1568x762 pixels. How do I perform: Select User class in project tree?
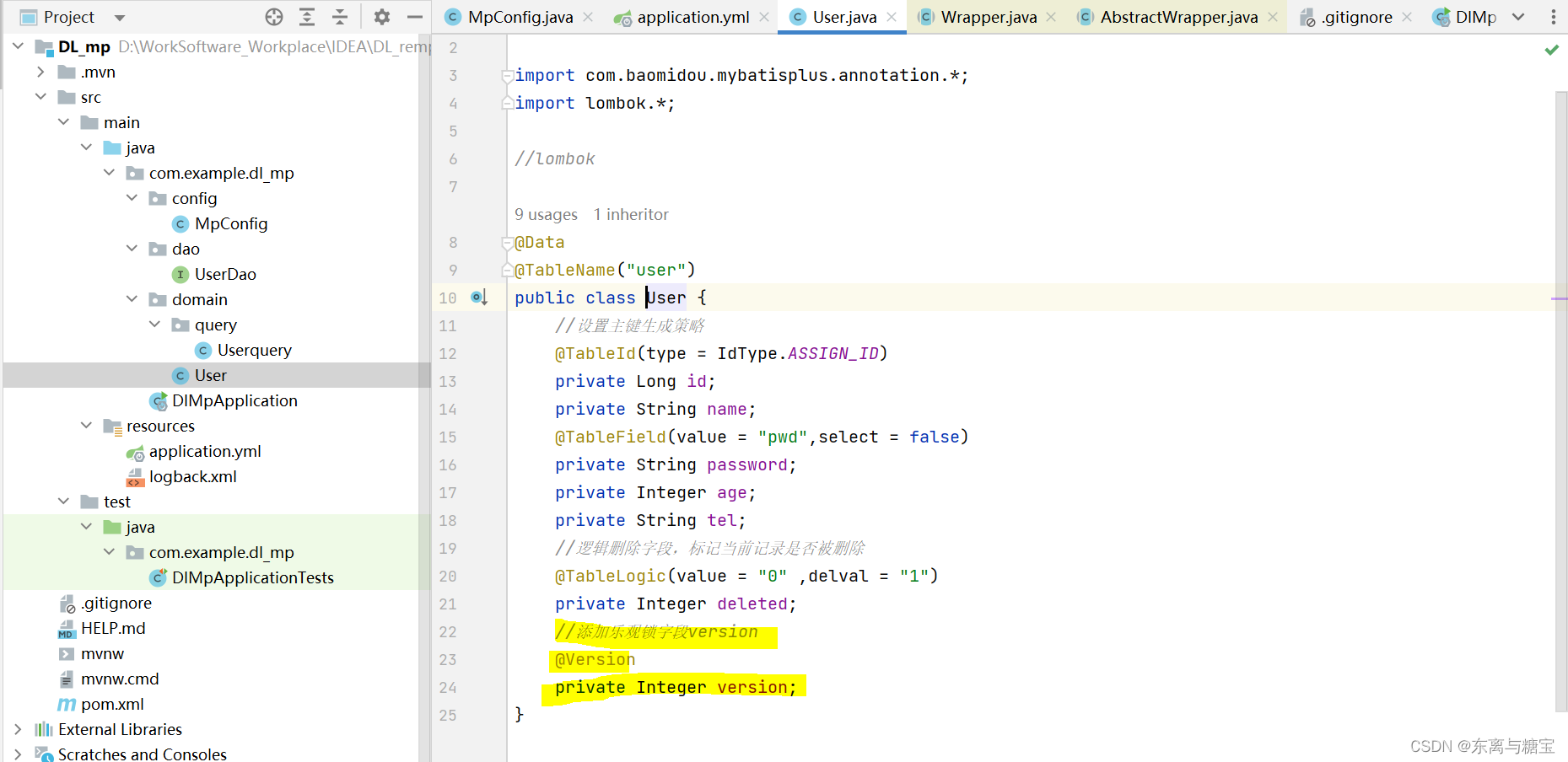pos(210,375)
